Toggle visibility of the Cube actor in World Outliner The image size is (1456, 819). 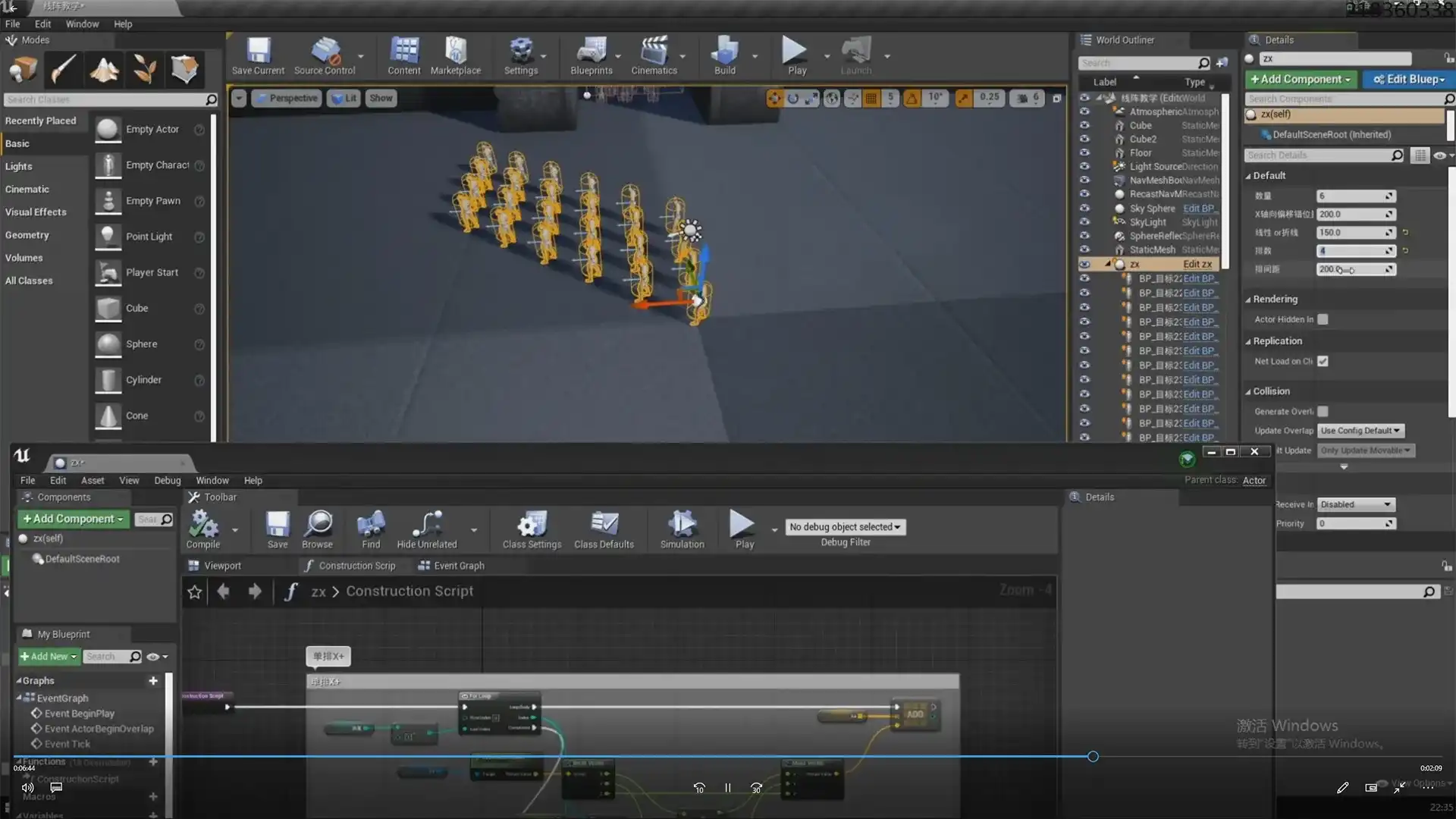(1085, 125)
